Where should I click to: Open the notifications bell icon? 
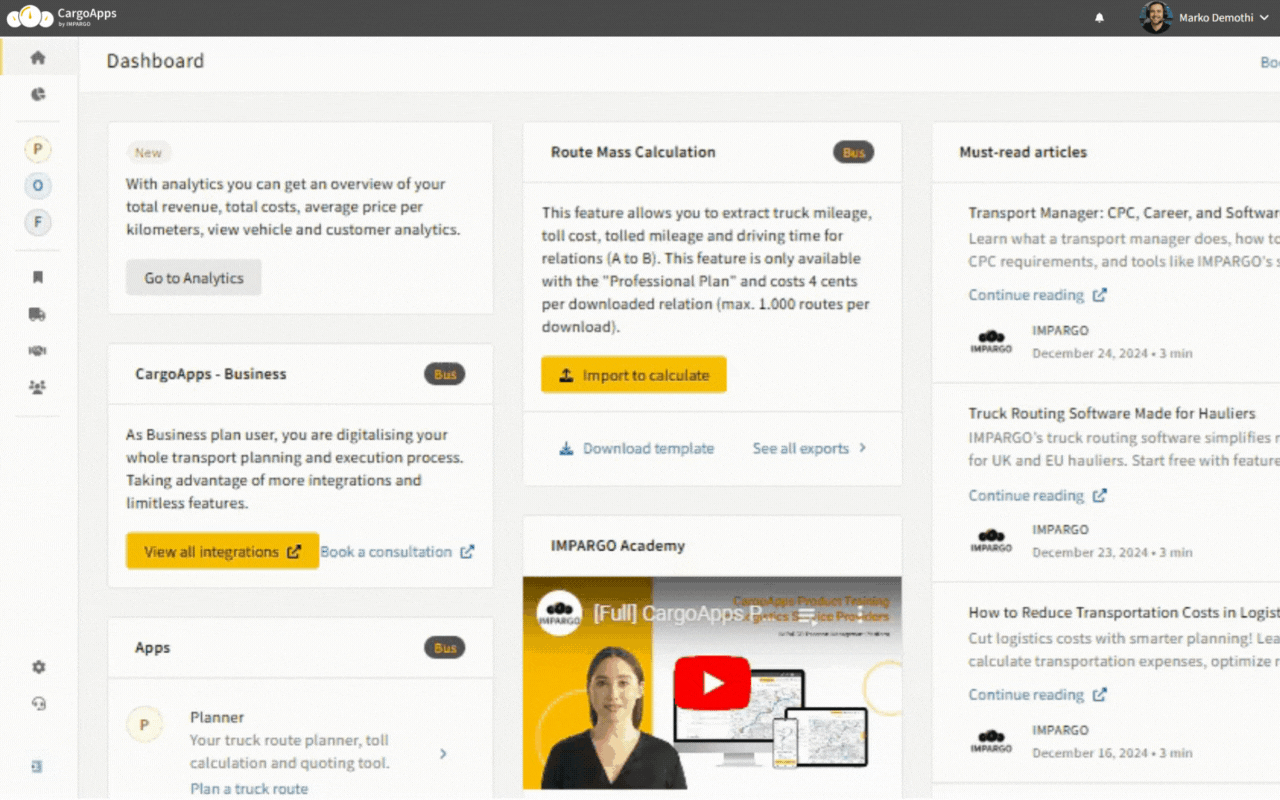tap(1098, 17)
